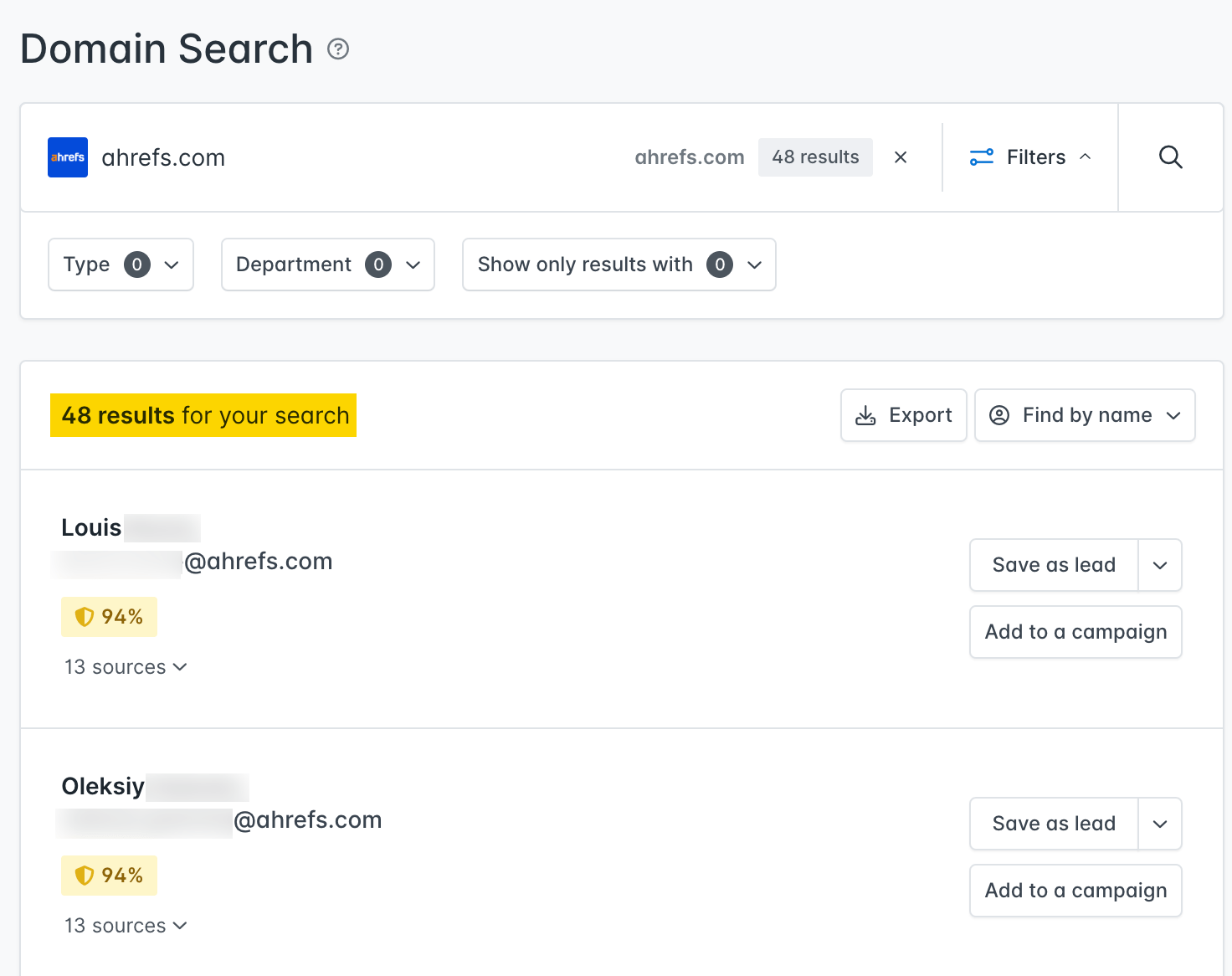The image size is (1232, 976).
Task: Expand 13 sources for Louis
Action: 125,667
